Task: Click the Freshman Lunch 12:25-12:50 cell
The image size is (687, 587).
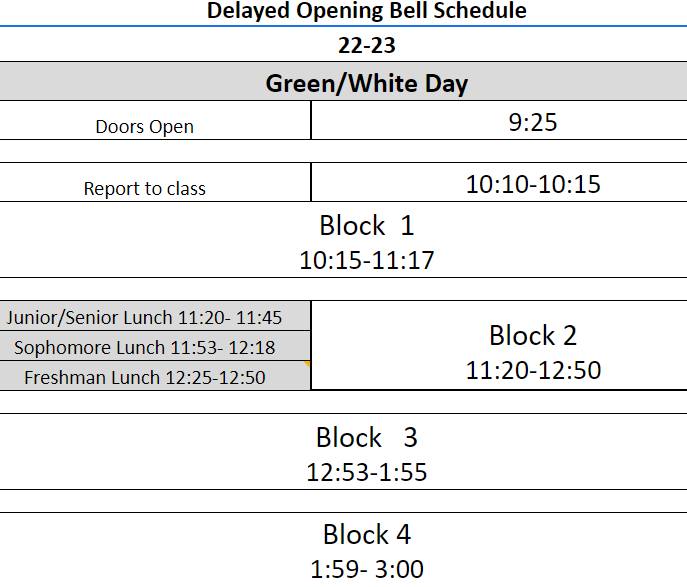Action: coord(155,376)
